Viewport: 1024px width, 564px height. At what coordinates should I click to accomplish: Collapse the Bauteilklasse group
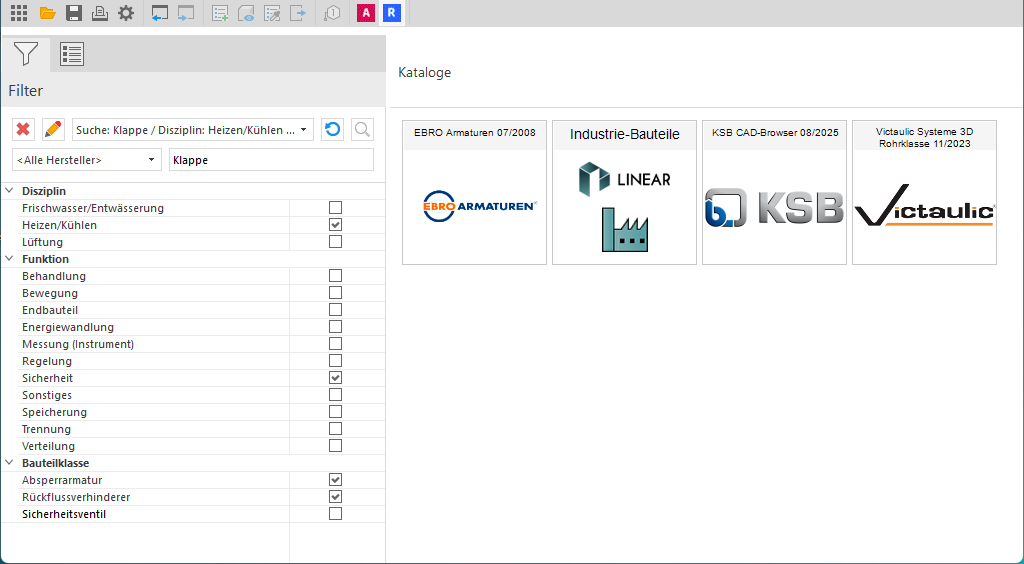pos(10,463)
